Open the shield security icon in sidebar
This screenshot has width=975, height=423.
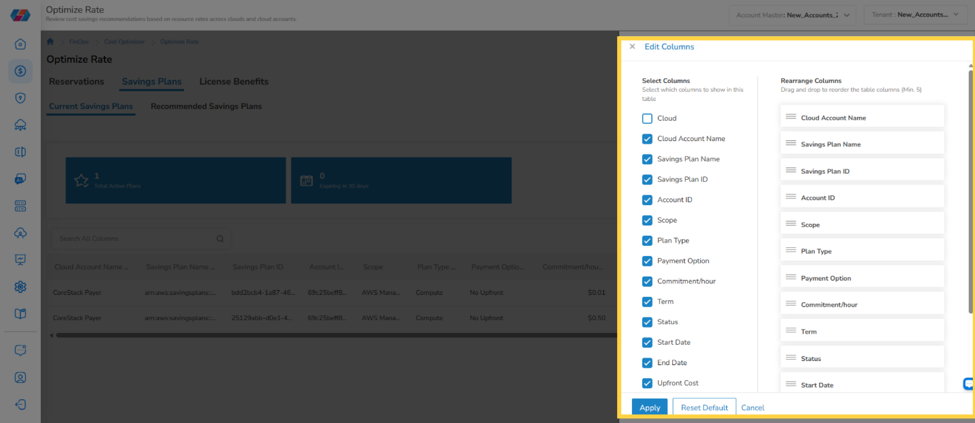click(21, 98)
